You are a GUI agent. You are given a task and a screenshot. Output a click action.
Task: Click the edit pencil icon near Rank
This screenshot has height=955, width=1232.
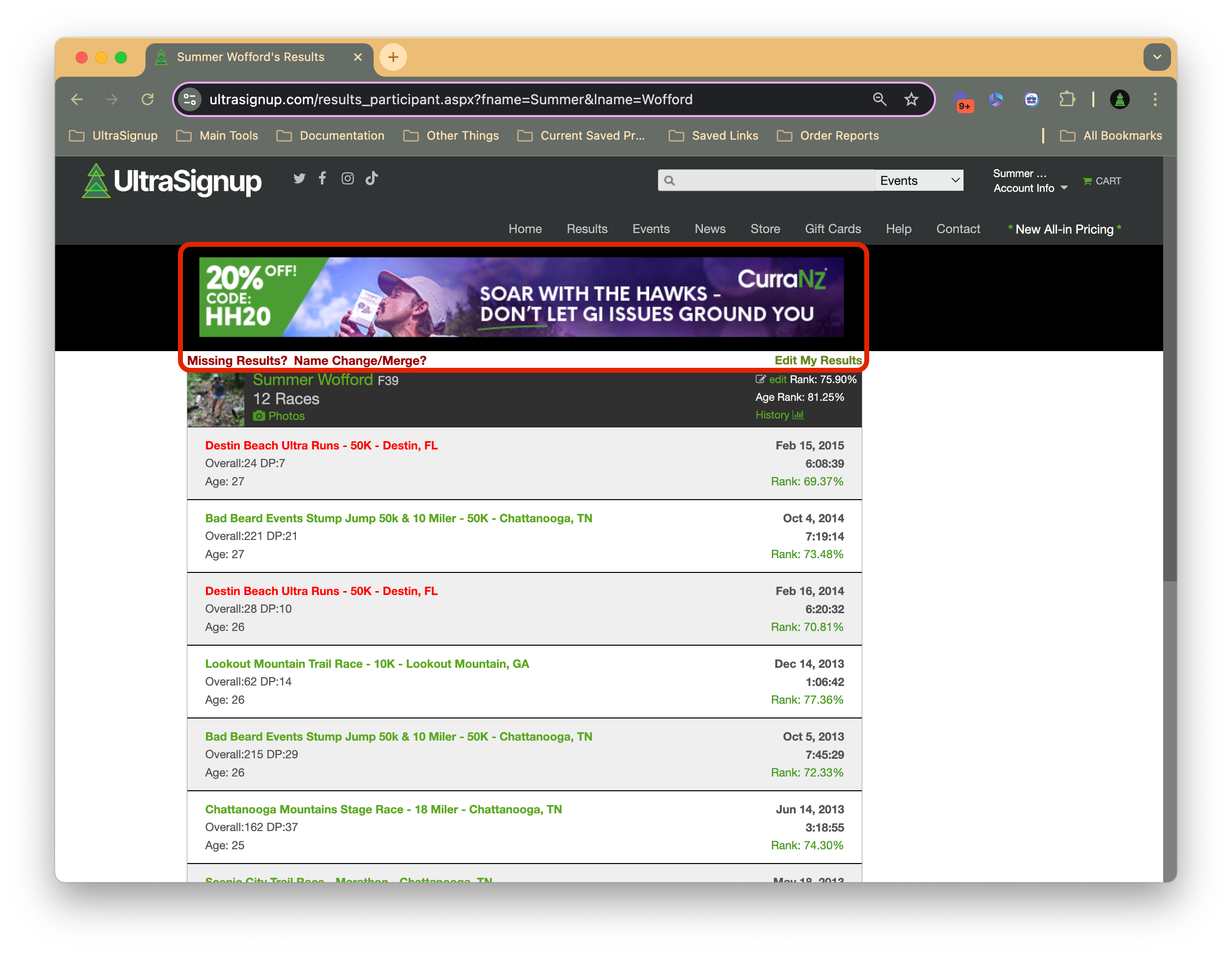pos(760,379)
